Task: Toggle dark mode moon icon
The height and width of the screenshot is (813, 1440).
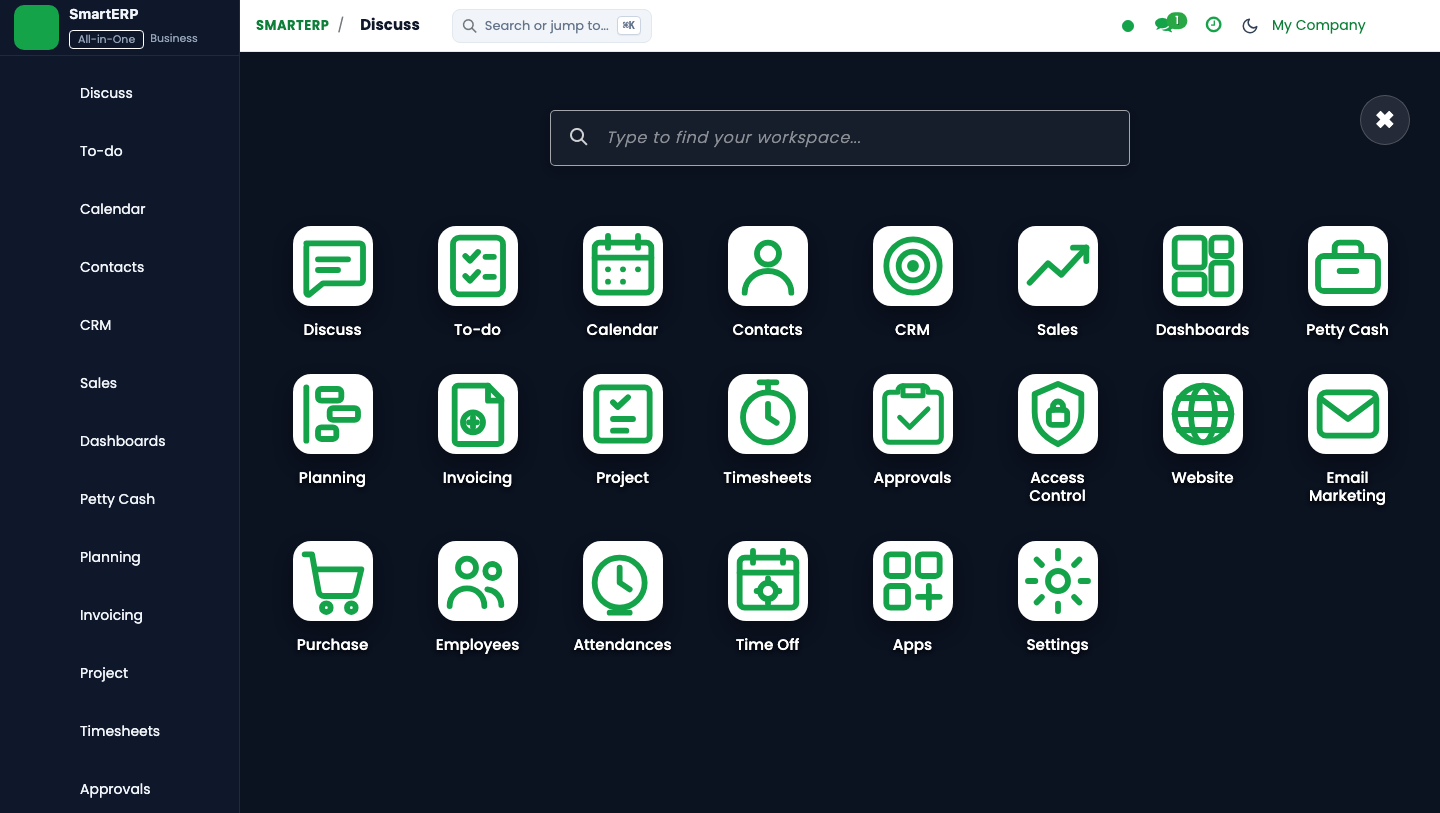Action: click(1250, 26)
